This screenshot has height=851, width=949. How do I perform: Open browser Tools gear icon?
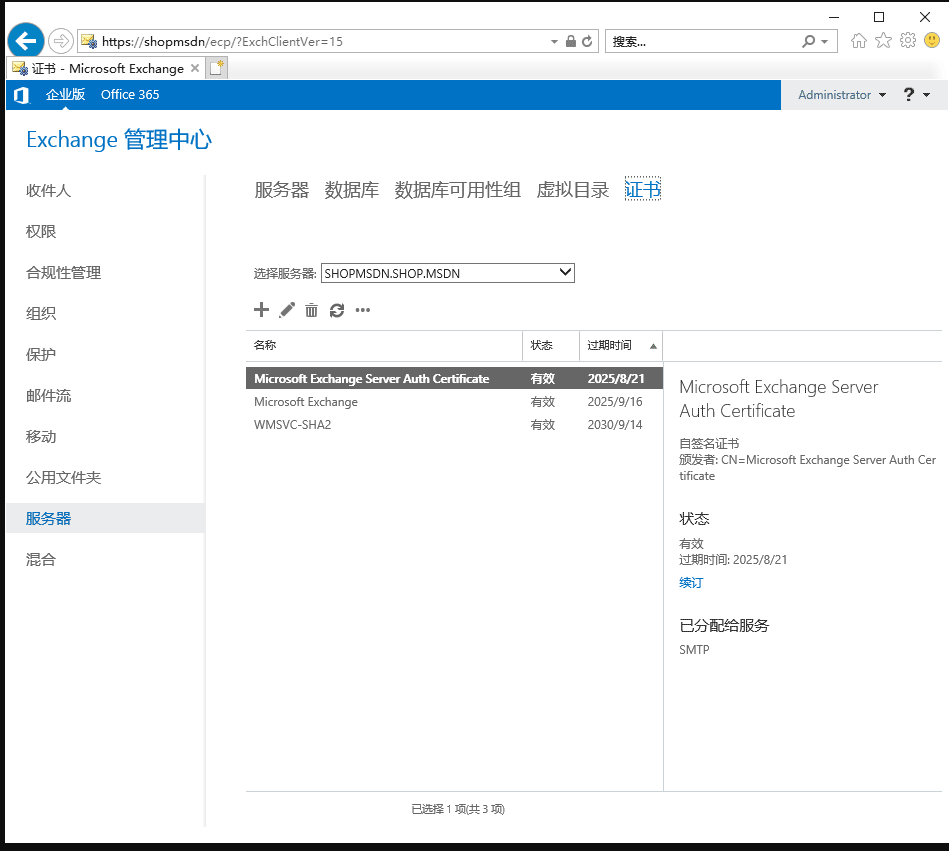908,41
